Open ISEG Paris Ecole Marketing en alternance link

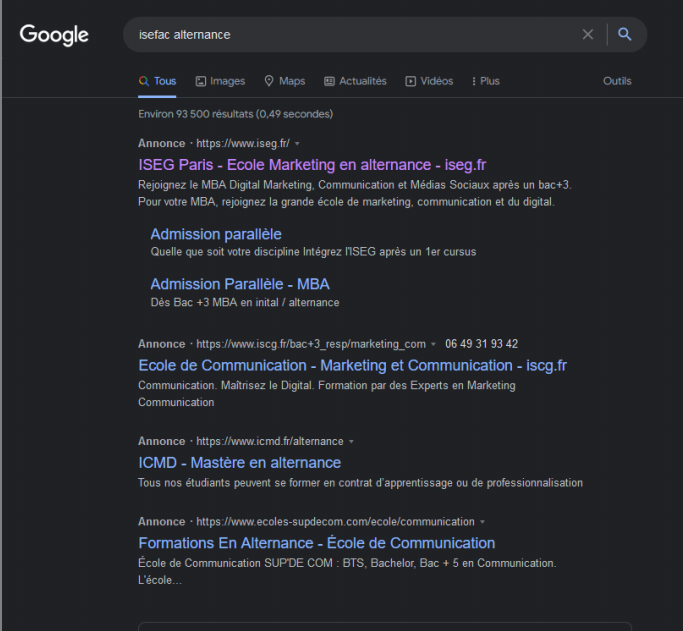pyautogui.click(x=312, y=165)
